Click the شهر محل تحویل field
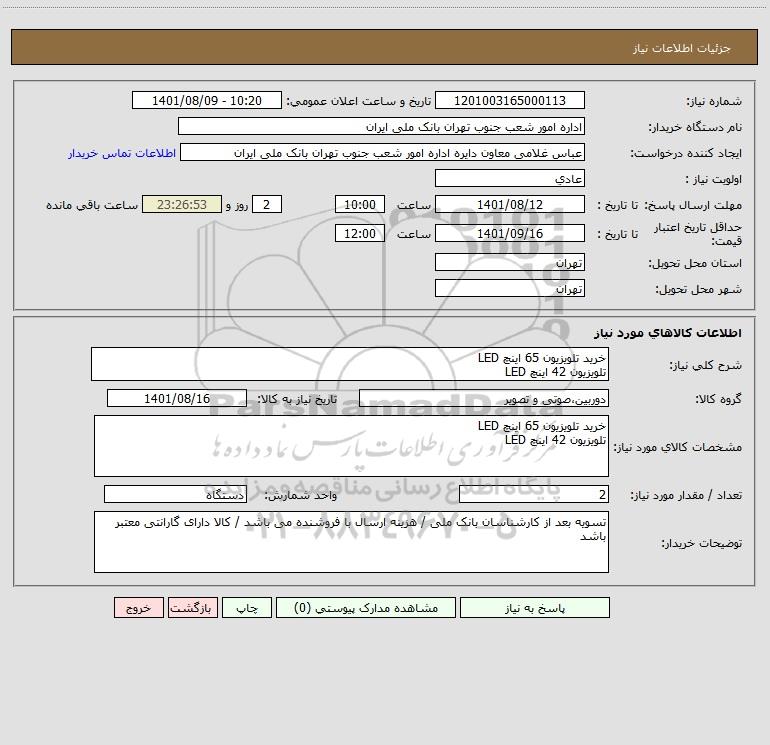This screenshot has height=745, width=770. [510, 288]
